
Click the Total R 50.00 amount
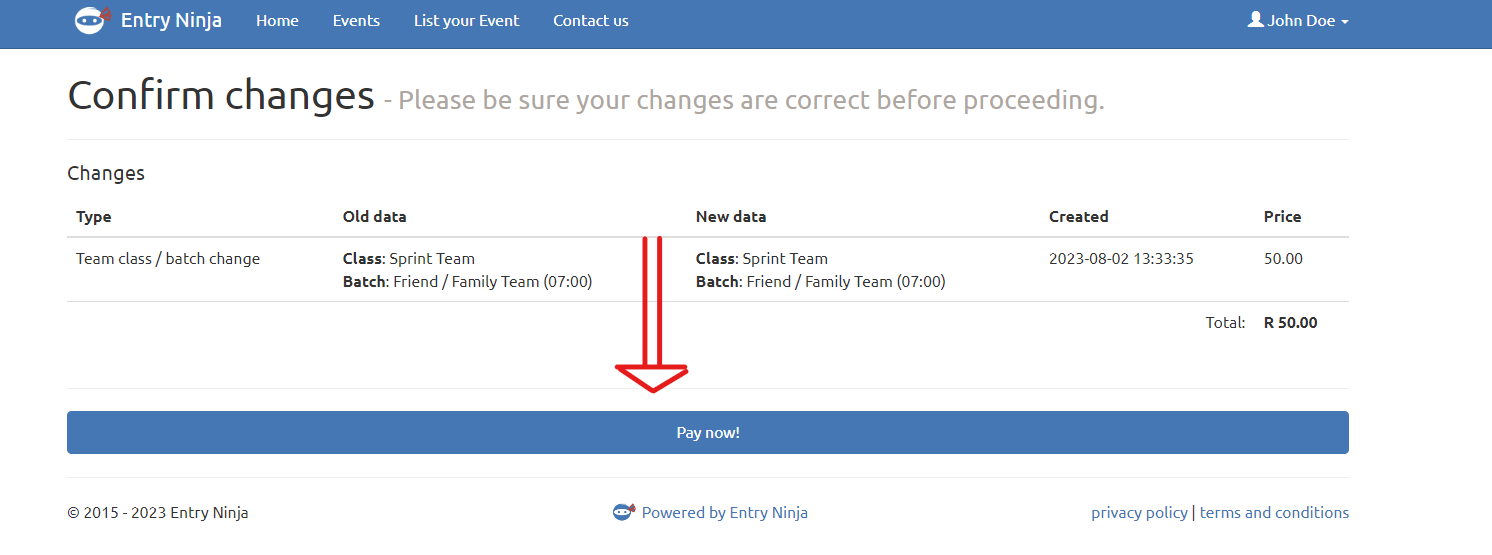pos(1290,322)
